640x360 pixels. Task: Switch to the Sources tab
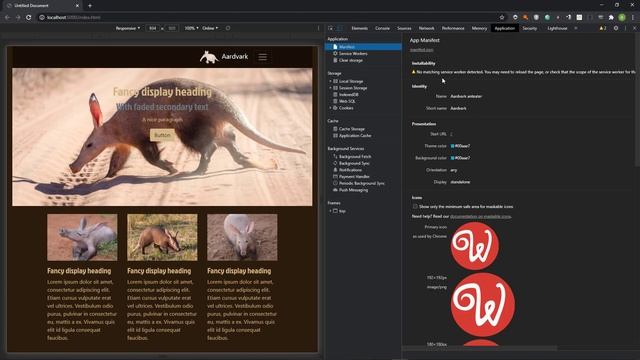click(x=404, y=28)
